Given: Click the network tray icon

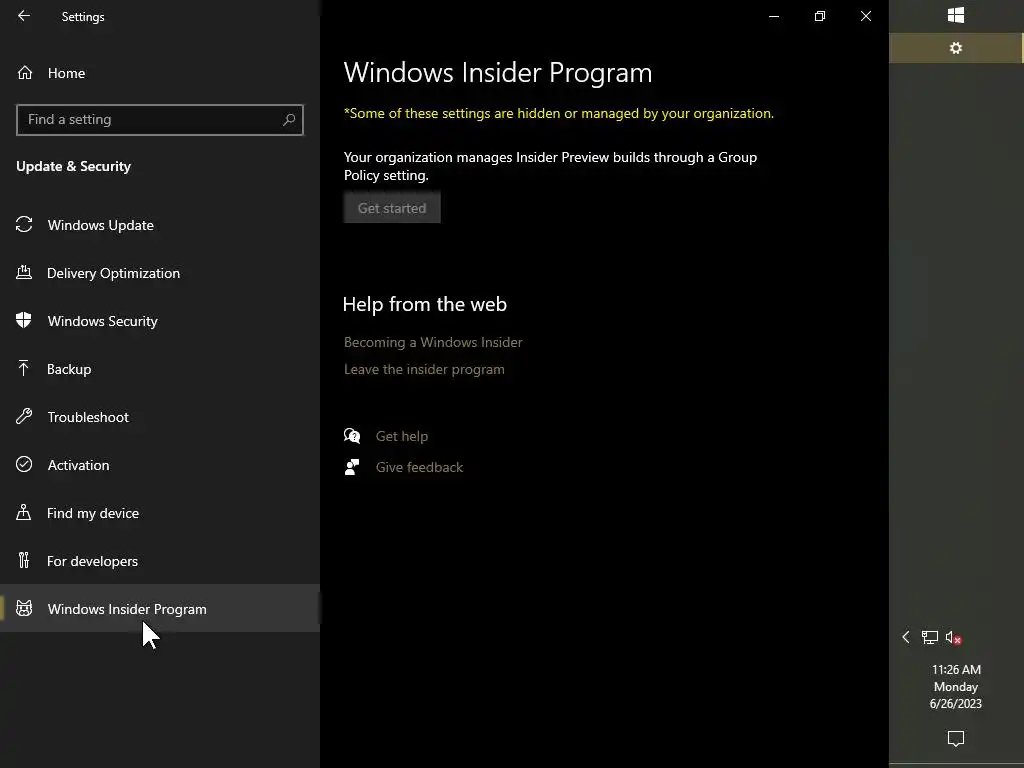Looking at the screenshot, I should (x=930, y=637).
